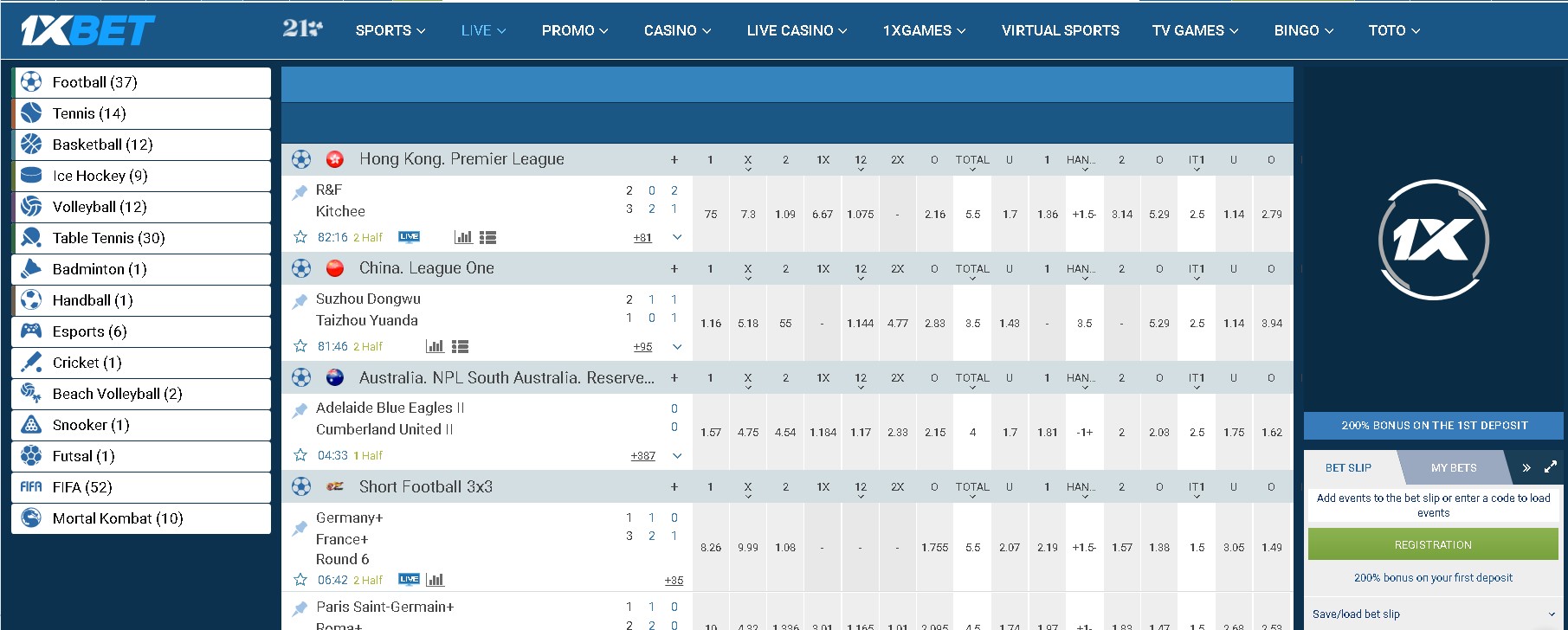
Task: Open the LIVE dropdown menu
Action: pos(483,30)
